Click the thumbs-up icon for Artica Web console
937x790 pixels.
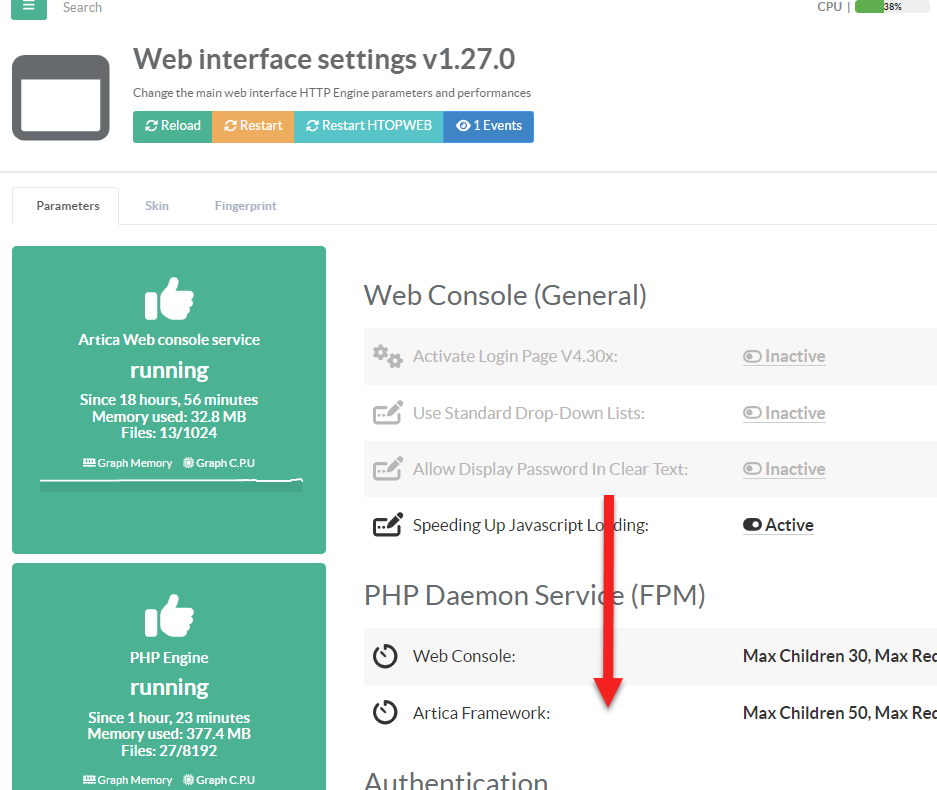pyautogui.click(x=169, y=298)
